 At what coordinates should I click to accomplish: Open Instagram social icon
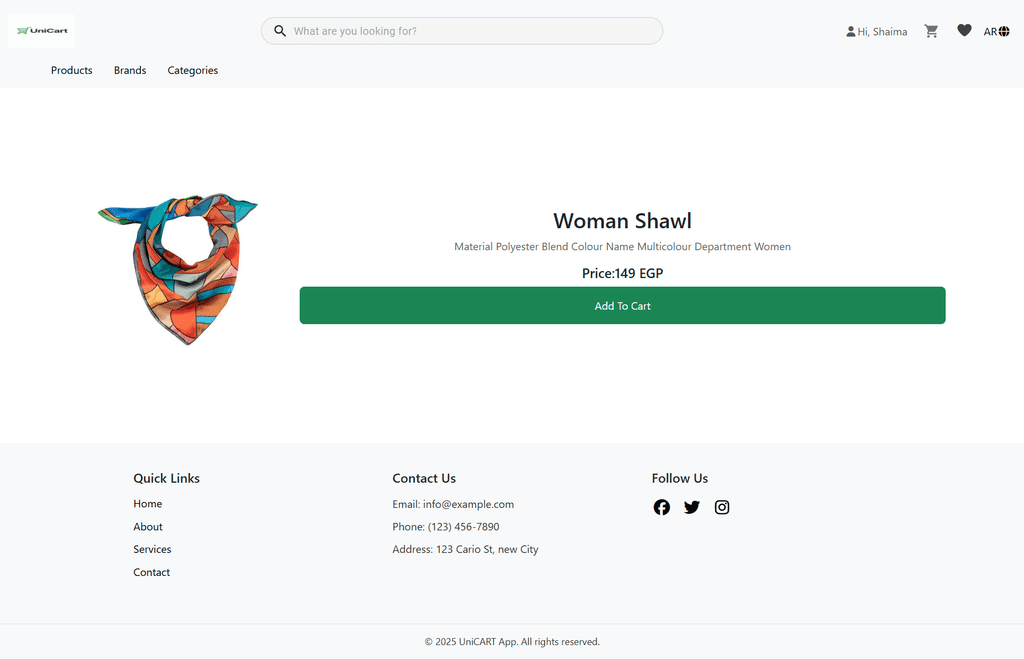coord(722,507)
